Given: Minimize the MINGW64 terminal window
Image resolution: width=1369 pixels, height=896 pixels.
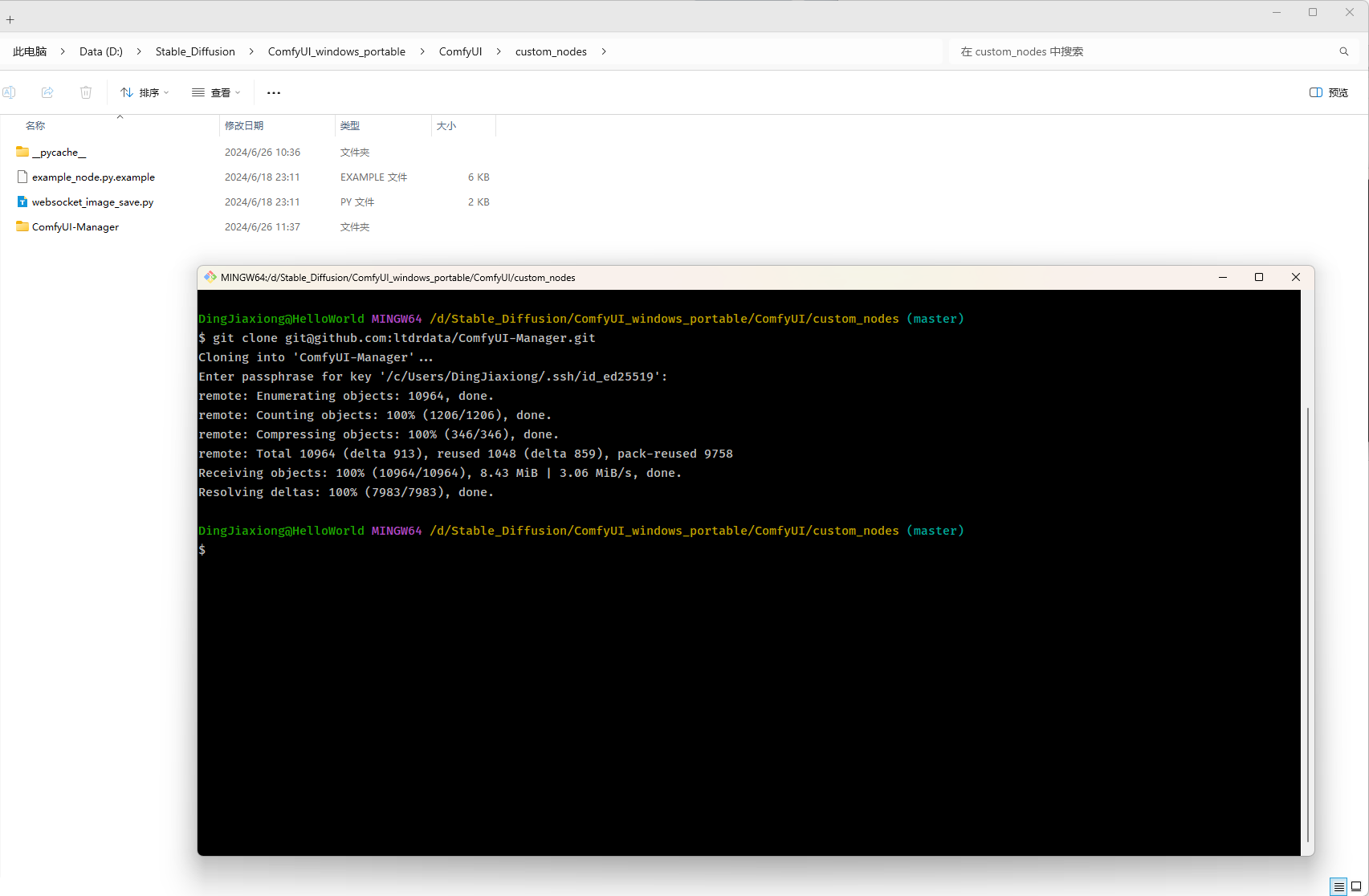Looking at the screenshot, I should click(1223, 277).
